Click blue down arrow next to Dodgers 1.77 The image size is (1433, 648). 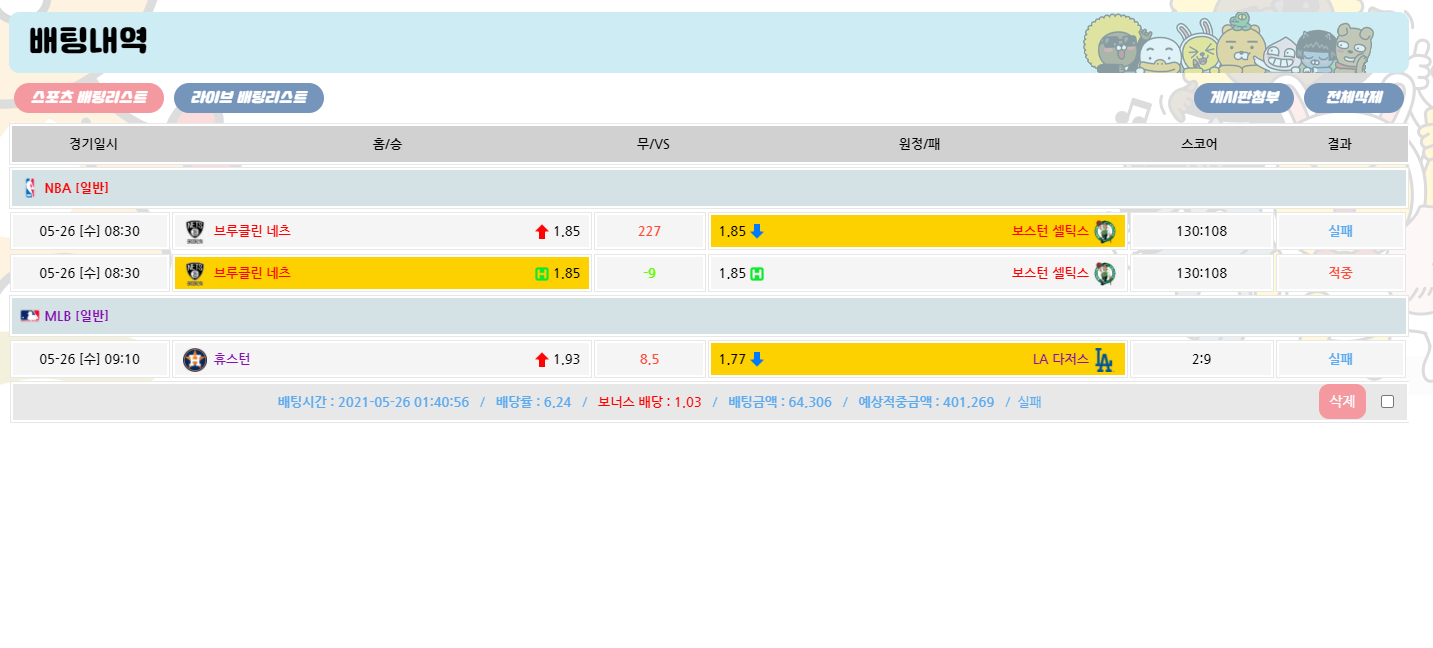pos(757,359)
